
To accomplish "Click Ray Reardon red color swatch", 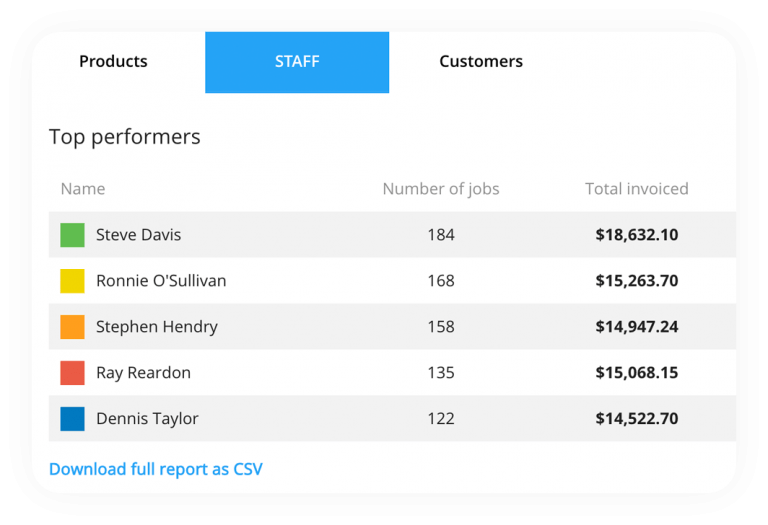I will coord(72,373).
